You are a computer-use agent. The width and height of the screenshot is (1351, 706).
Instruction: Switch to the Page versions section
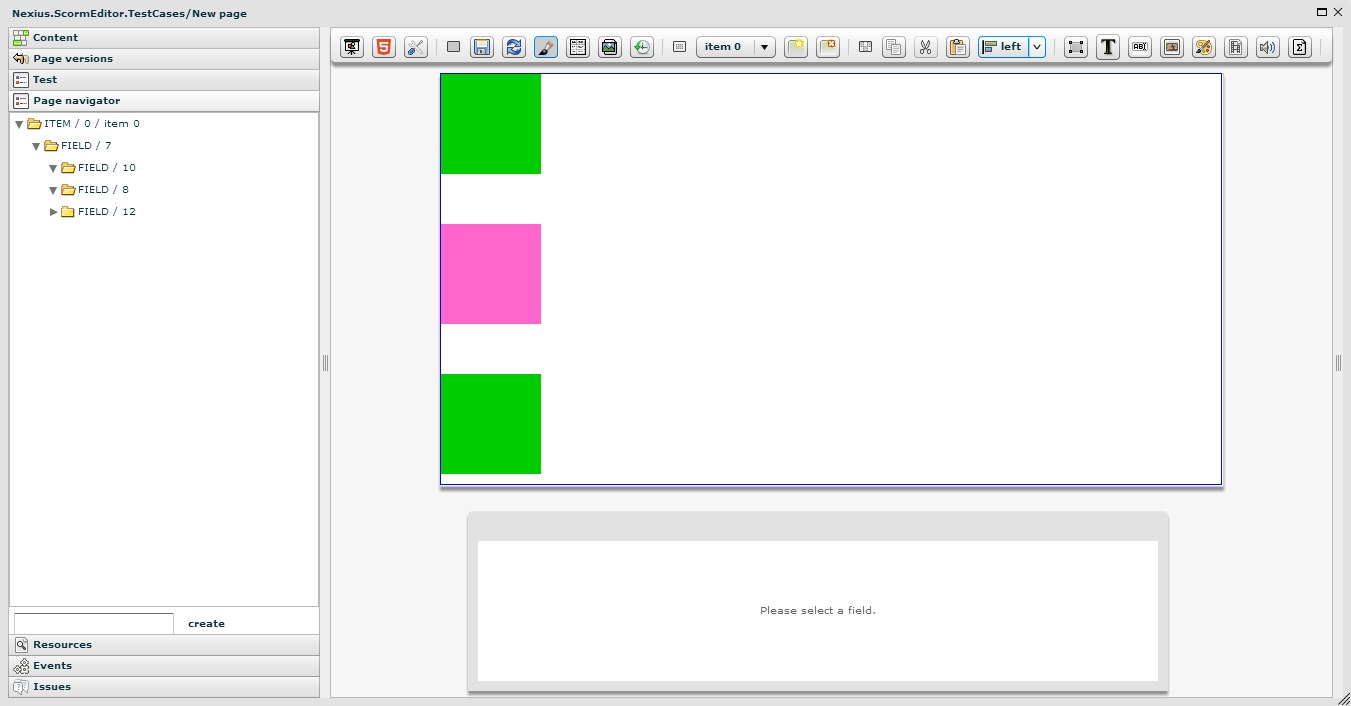click(x=72, y=59)
